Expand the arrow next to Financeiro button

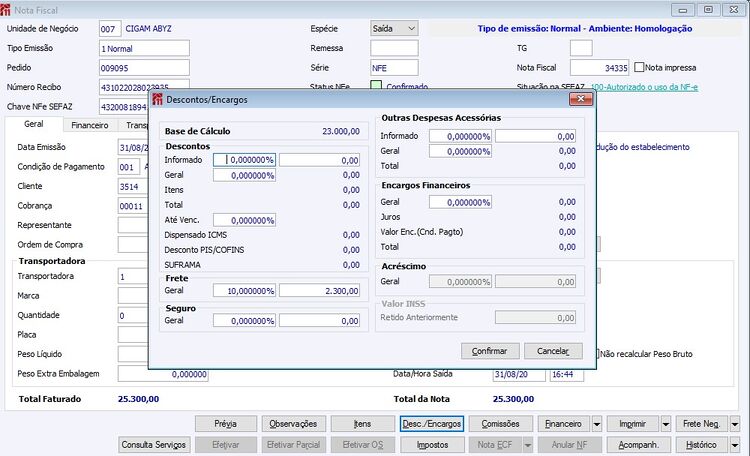[x=596, y=424]
